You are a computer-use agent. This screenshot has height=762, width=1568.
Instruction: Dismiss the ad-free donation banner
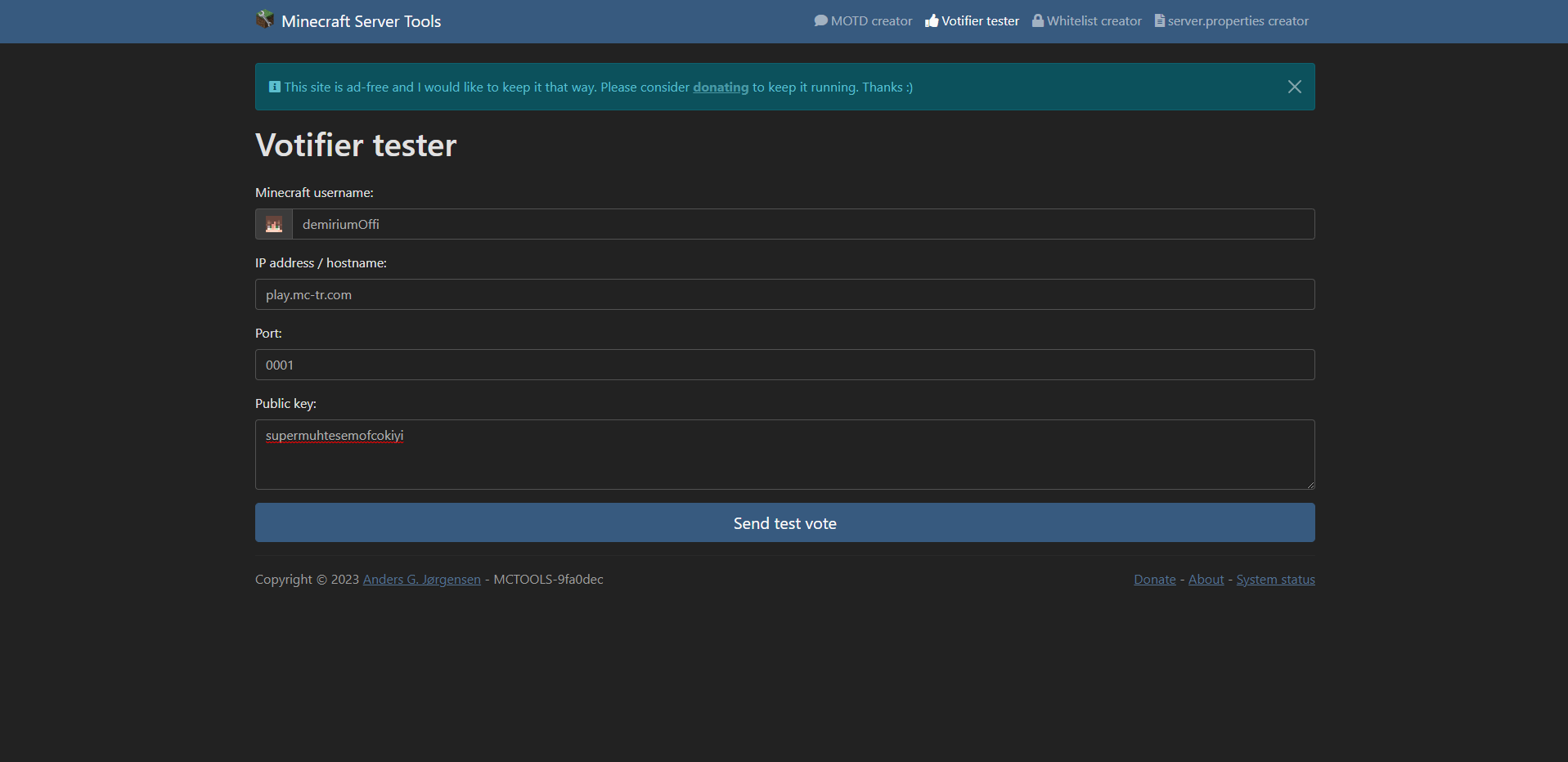pyautogui.click(x=1295, y=87)
